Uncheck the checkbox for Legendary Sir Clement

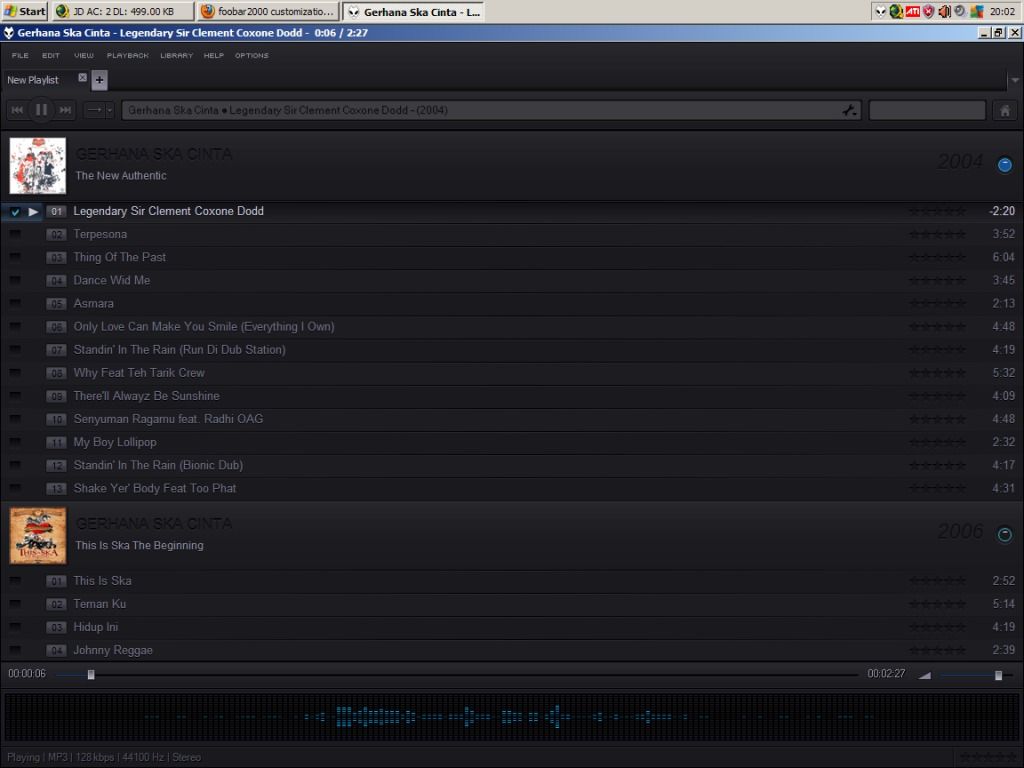tap(15, 212)
